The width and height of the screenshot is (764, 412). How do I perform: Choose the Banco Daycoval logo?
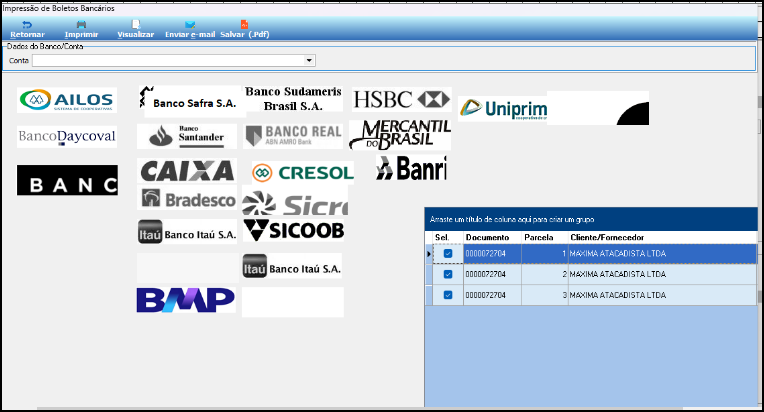[x=67, y=137]
